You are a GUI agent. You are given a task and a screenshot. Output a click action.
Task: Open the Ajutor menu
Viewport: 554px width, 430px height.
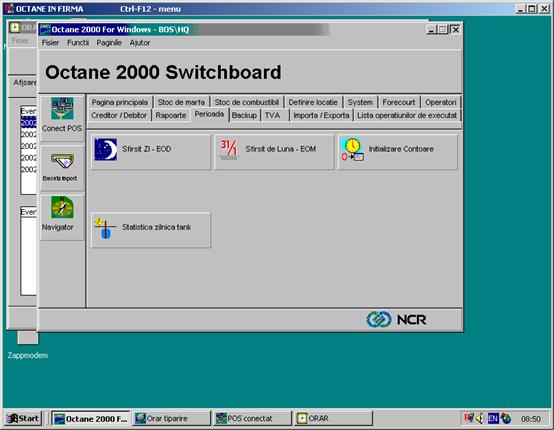coord(140,43)
